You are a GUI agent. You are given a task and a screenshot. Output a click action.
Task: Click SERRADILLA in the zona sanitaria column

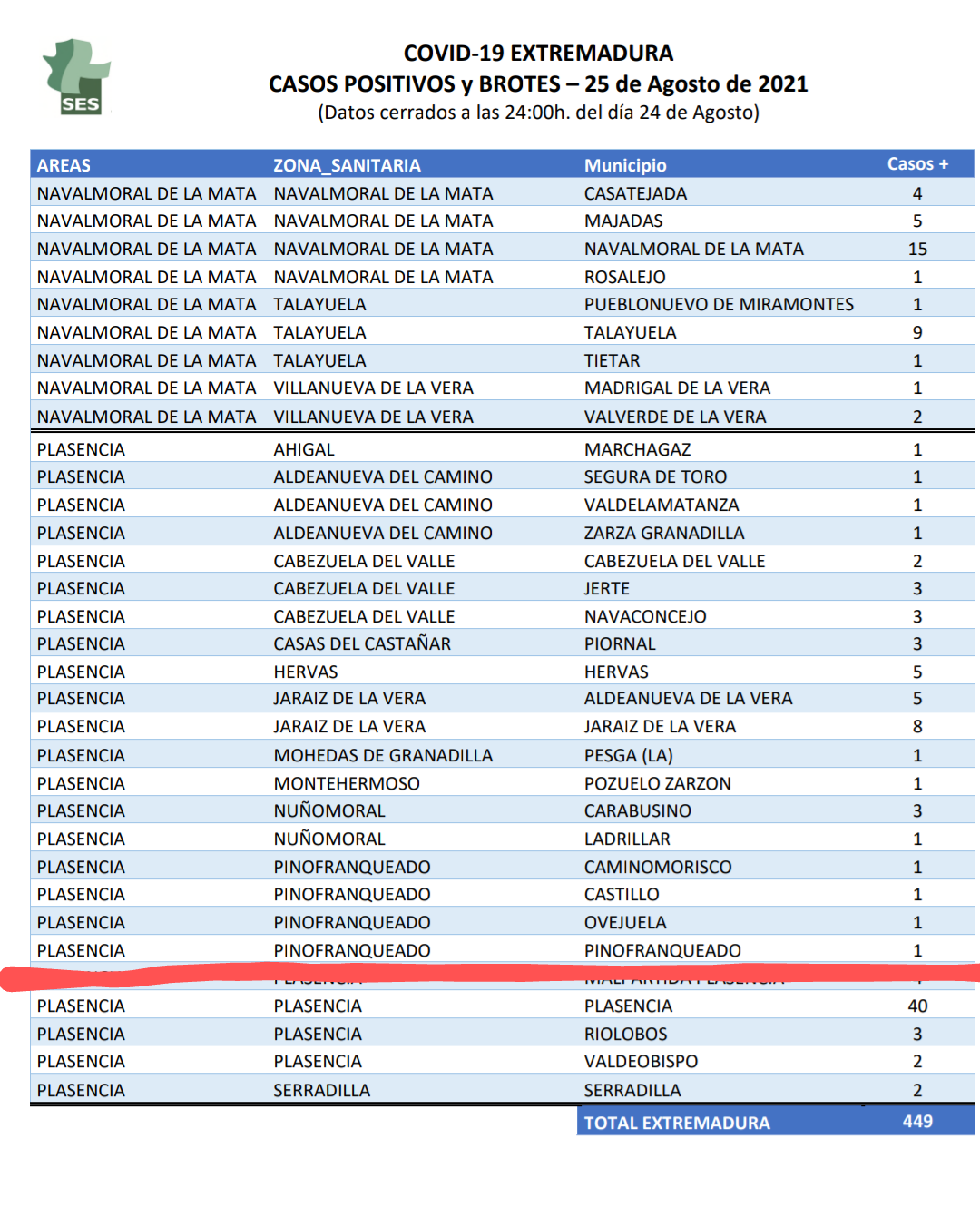[x=321, y=1090]
